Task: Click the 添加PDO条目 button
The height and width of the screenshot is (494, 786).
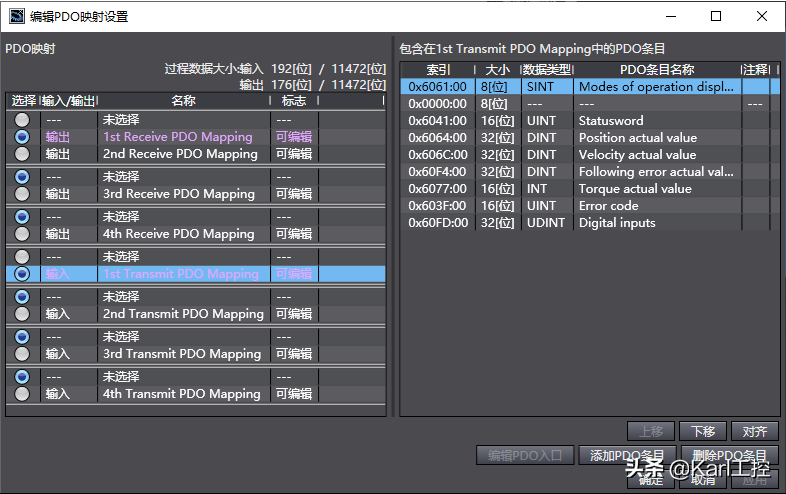Action: click(627, 455)
